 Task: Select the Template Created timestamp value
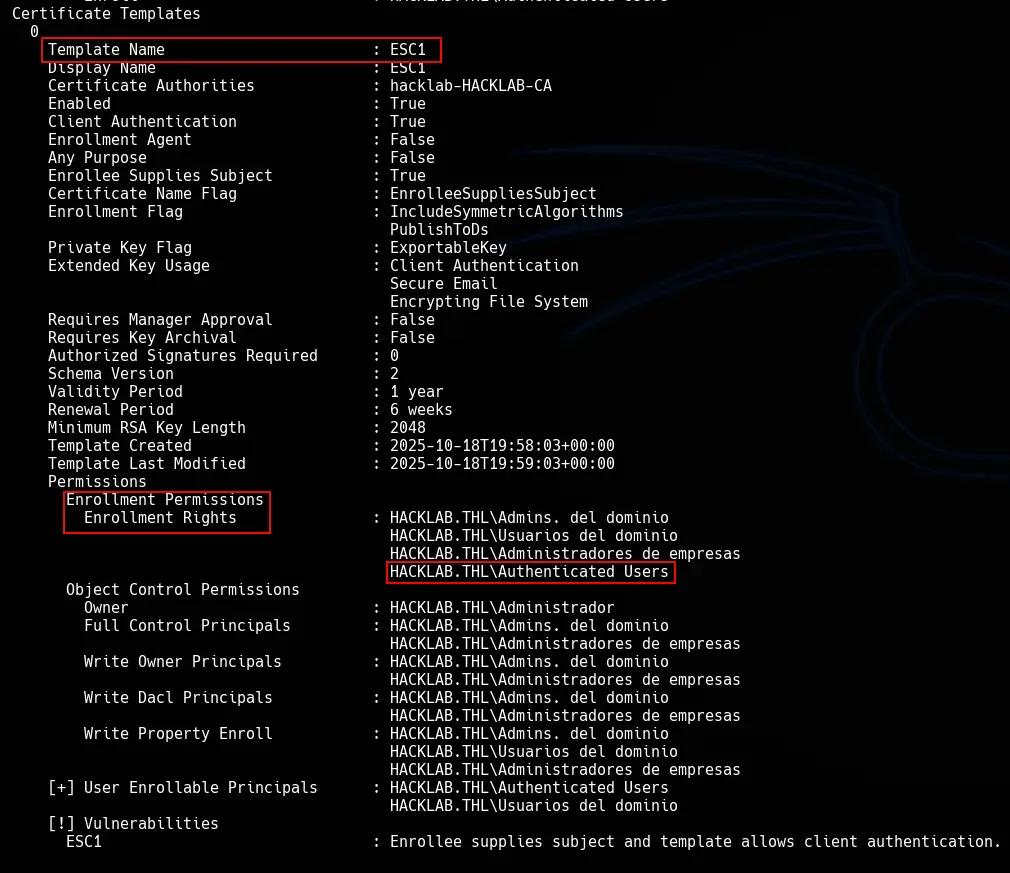502,445
